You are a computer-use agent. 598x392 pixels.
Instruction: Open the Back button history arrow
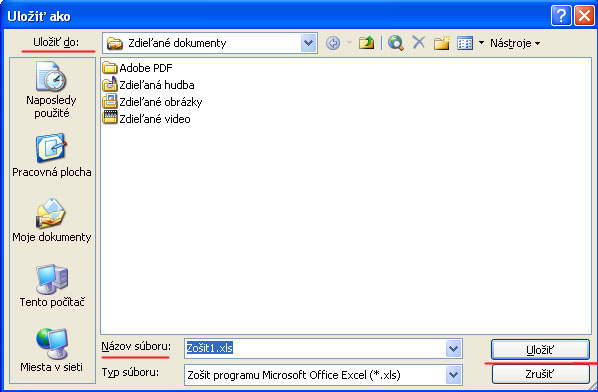tap(349, 43)
